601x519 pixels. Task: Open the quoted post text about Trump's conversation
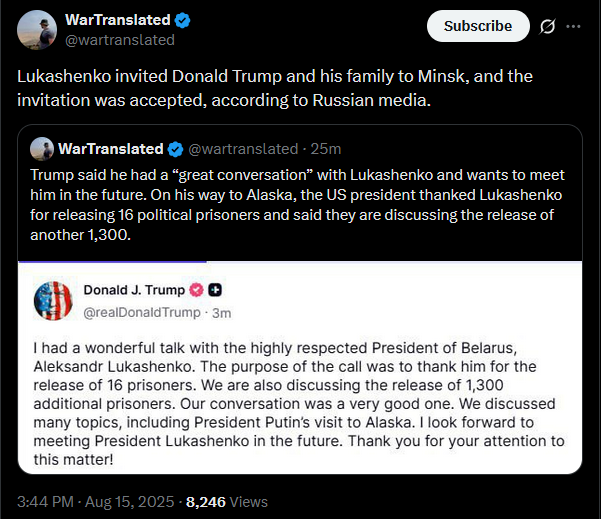click(x=300, y=206)
